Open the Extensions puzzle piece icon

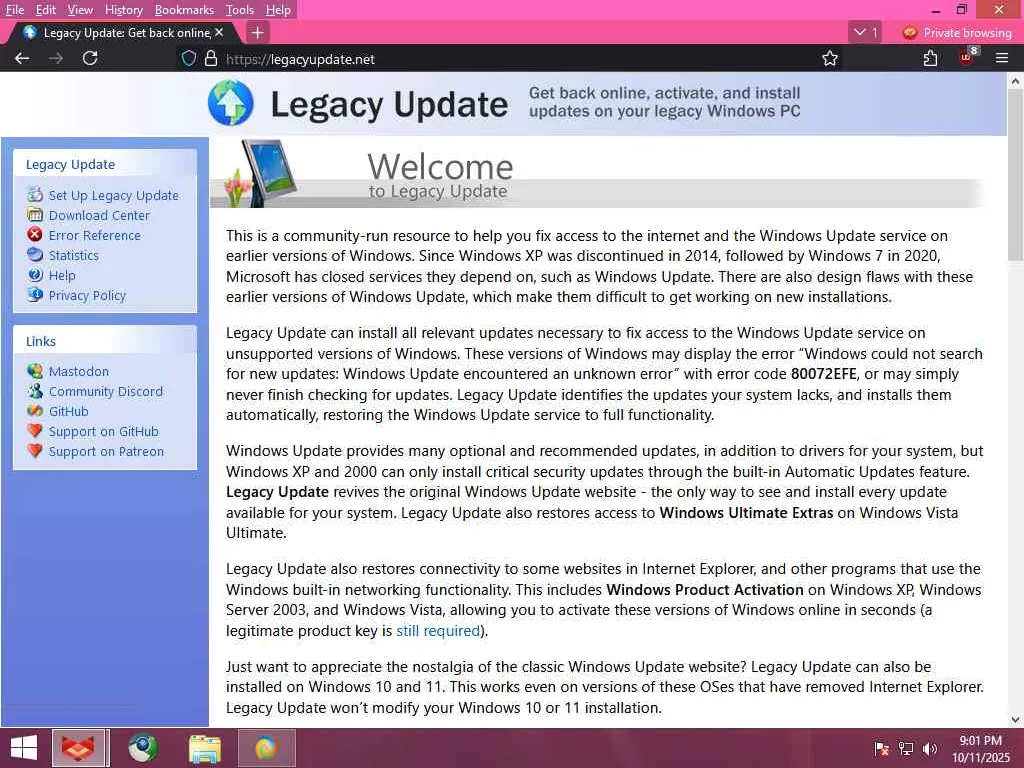pos(931,59)
